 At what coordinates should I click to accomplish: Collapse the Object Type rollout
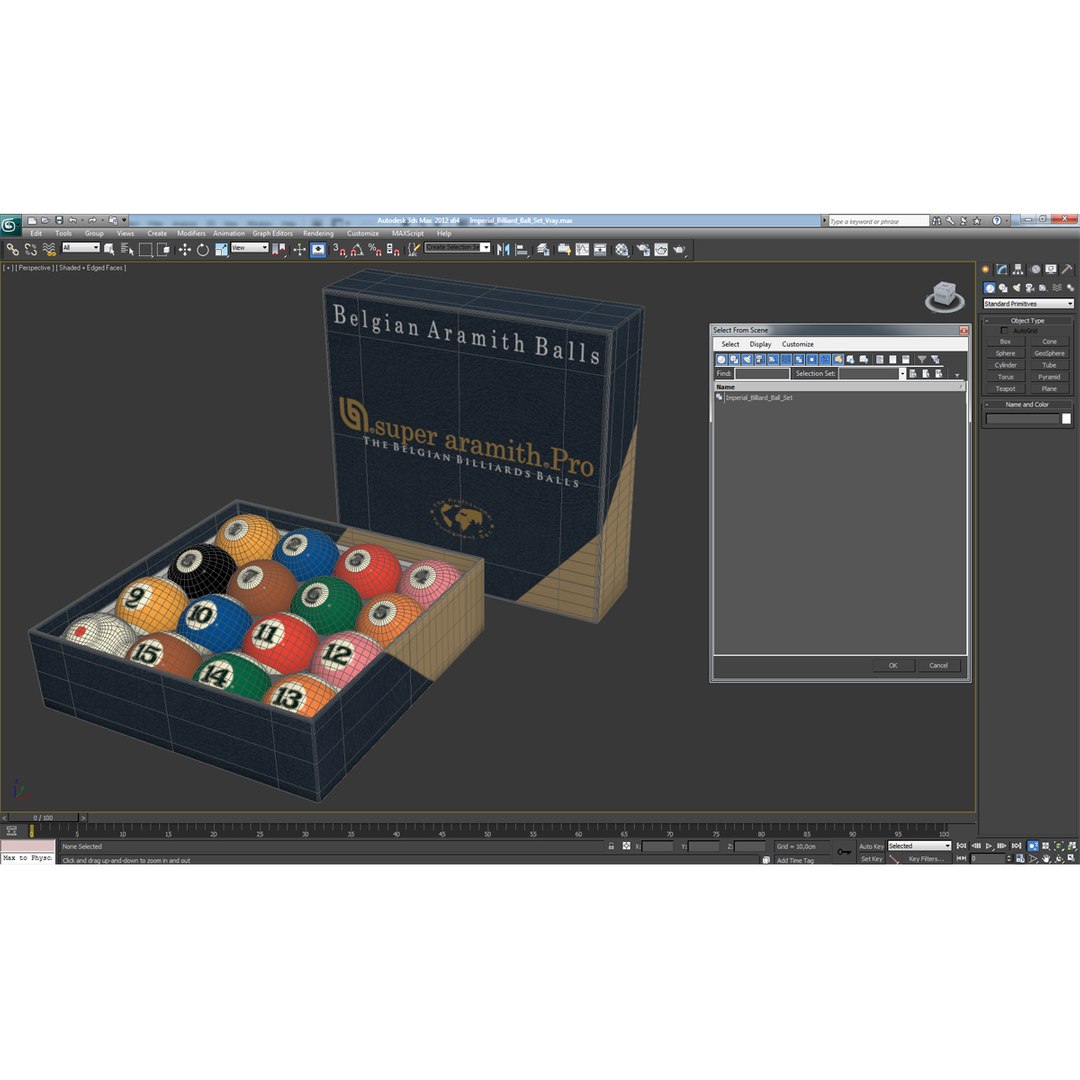click(x=1027, y=320)
